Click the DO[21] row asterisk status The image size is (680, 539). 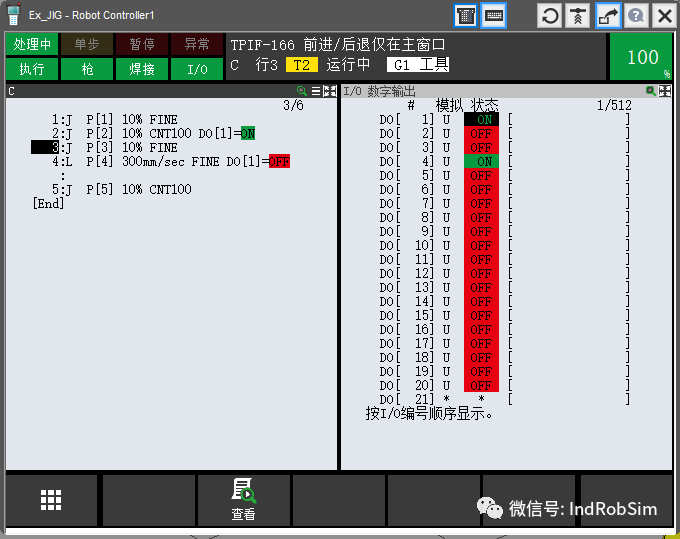coord(481,399)
